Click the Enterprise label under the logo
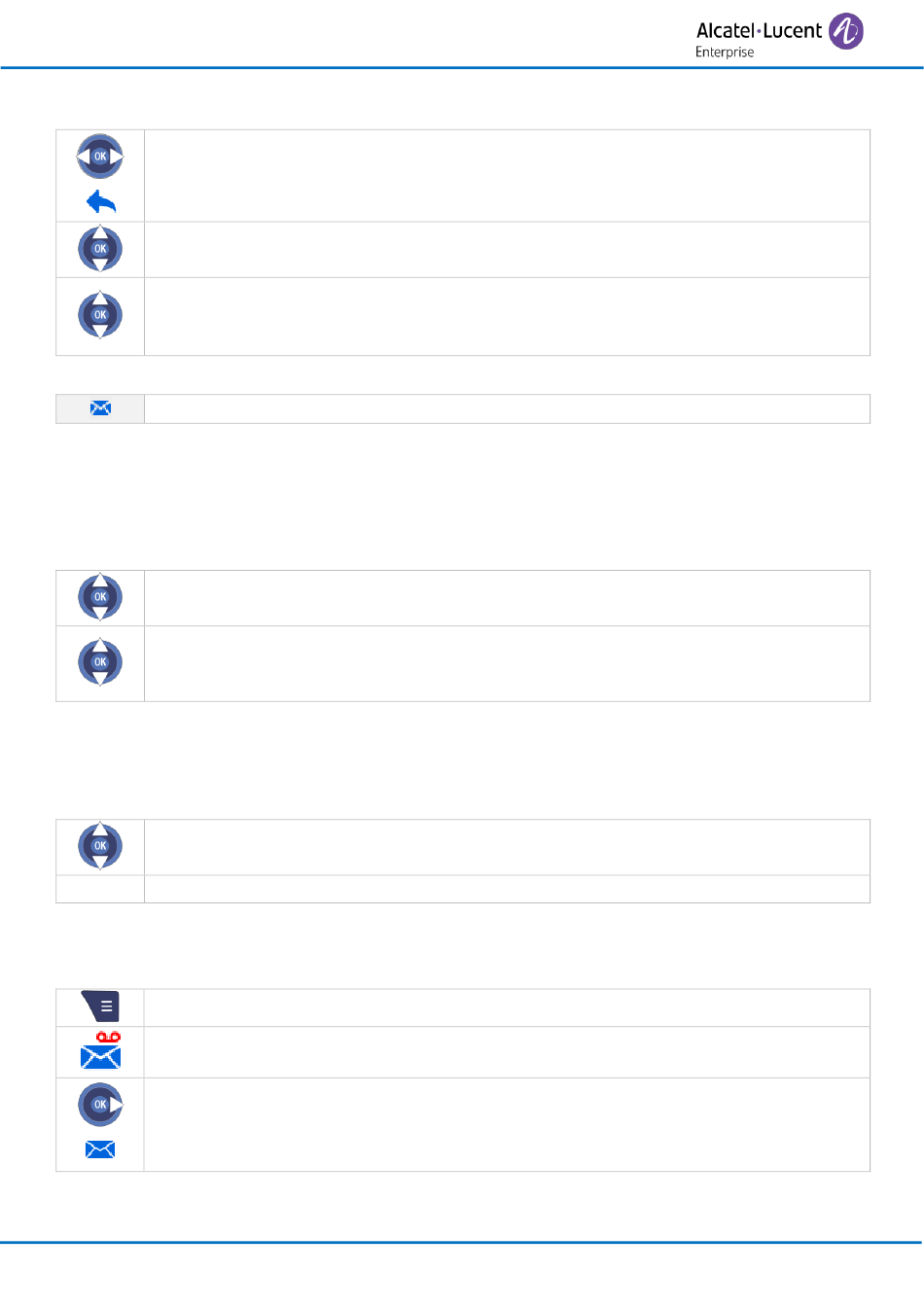Screen dimensions: 924x1307 tap(725, 53)
